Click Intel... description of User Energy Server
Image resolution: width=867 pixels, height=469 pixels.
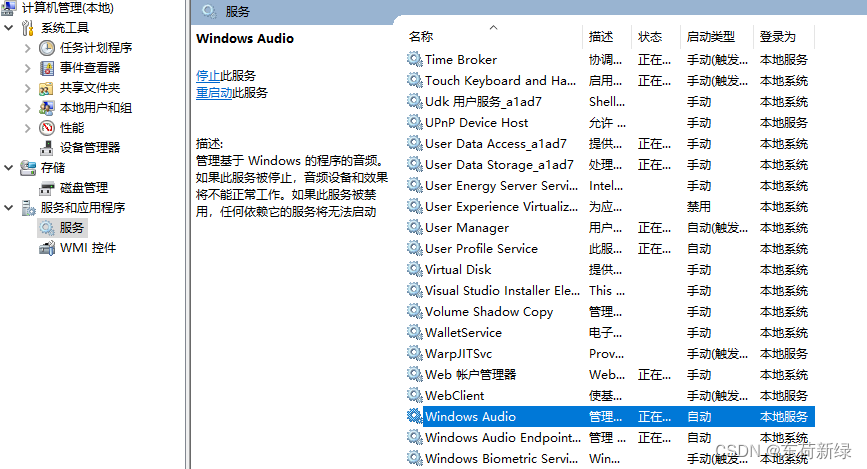(606, 185)
